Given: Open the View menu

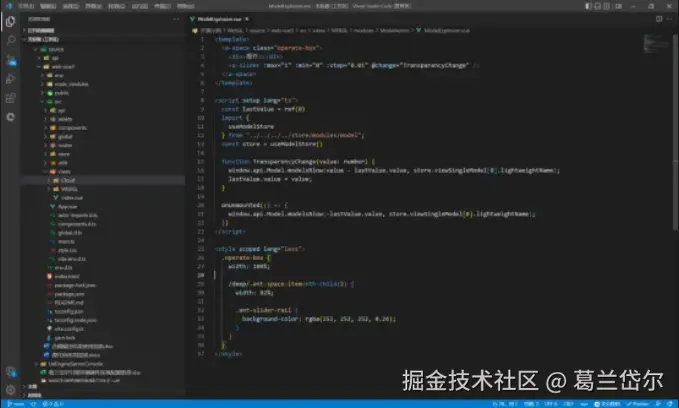Looking at the screenshot, I should pyautogui.click(x=94, y=6).
